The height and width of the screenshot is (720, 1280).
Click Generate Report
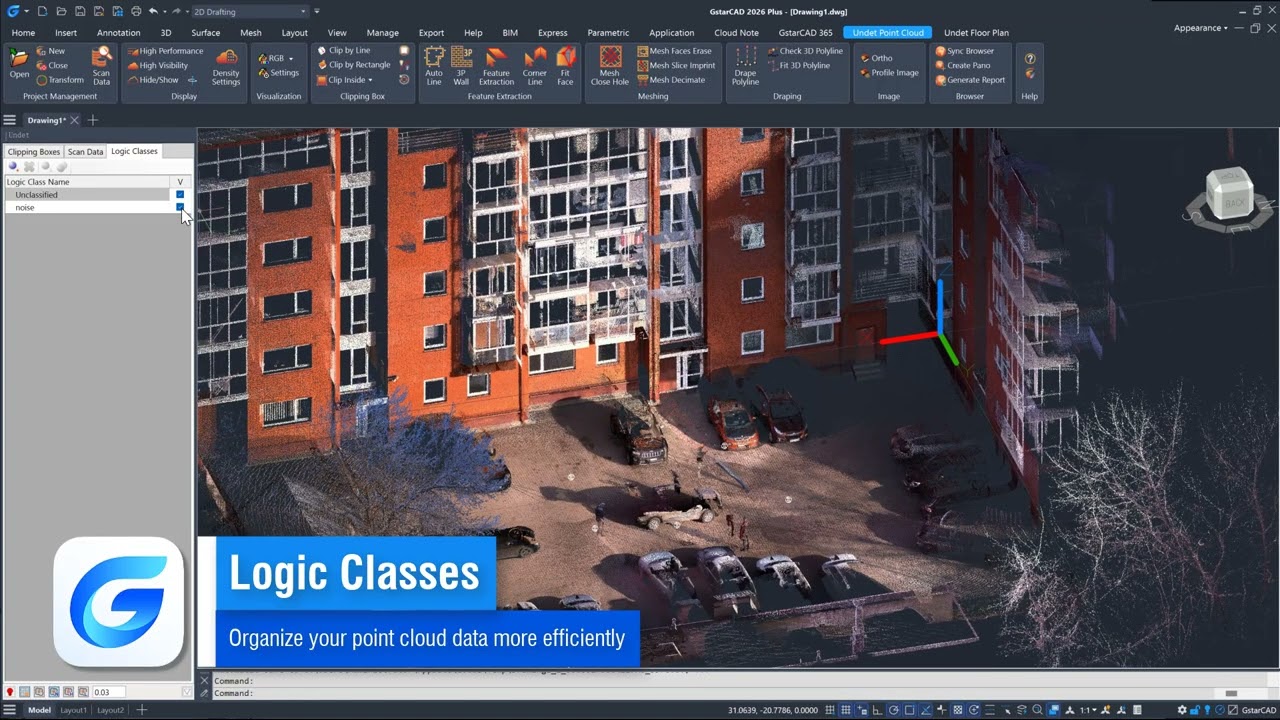970,80
